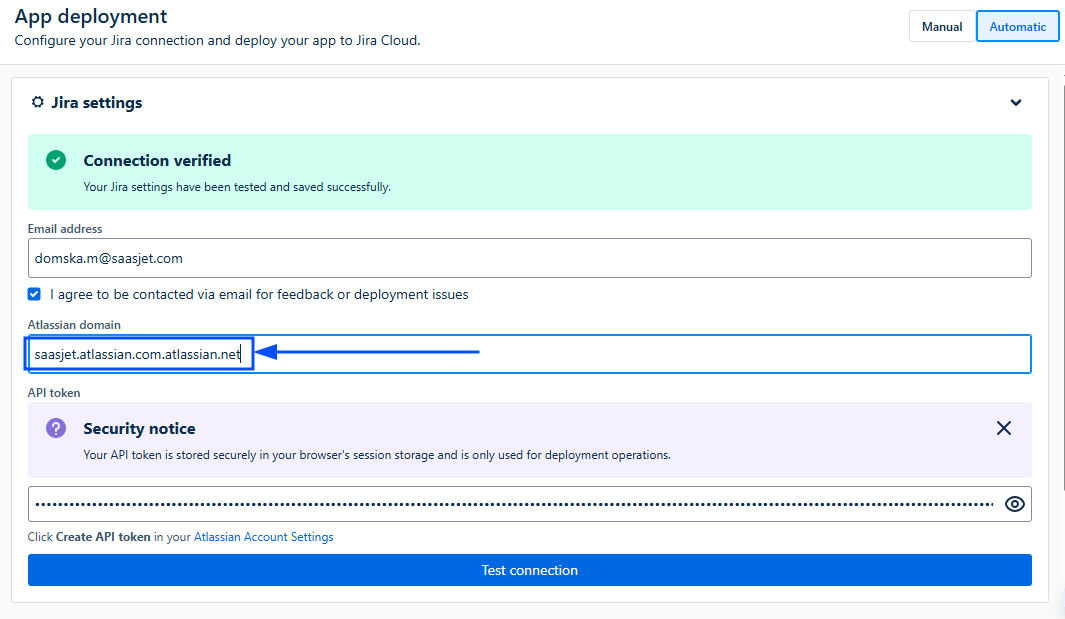Click the App deployment page title
This screenshot has width=1065, height=619.
(91, 16)
